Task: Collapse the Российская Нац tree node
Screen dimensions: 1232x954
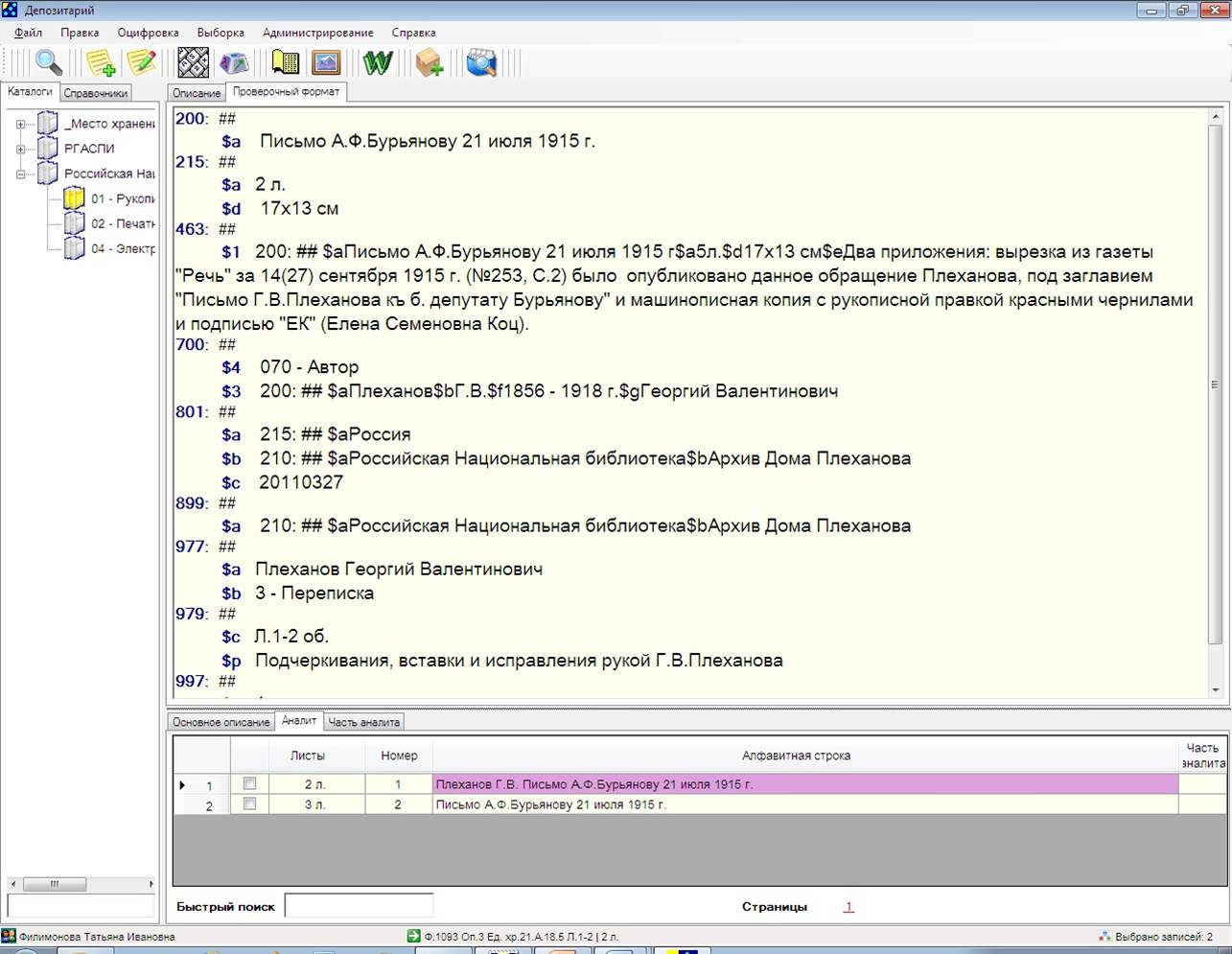Action: [21, 174]
